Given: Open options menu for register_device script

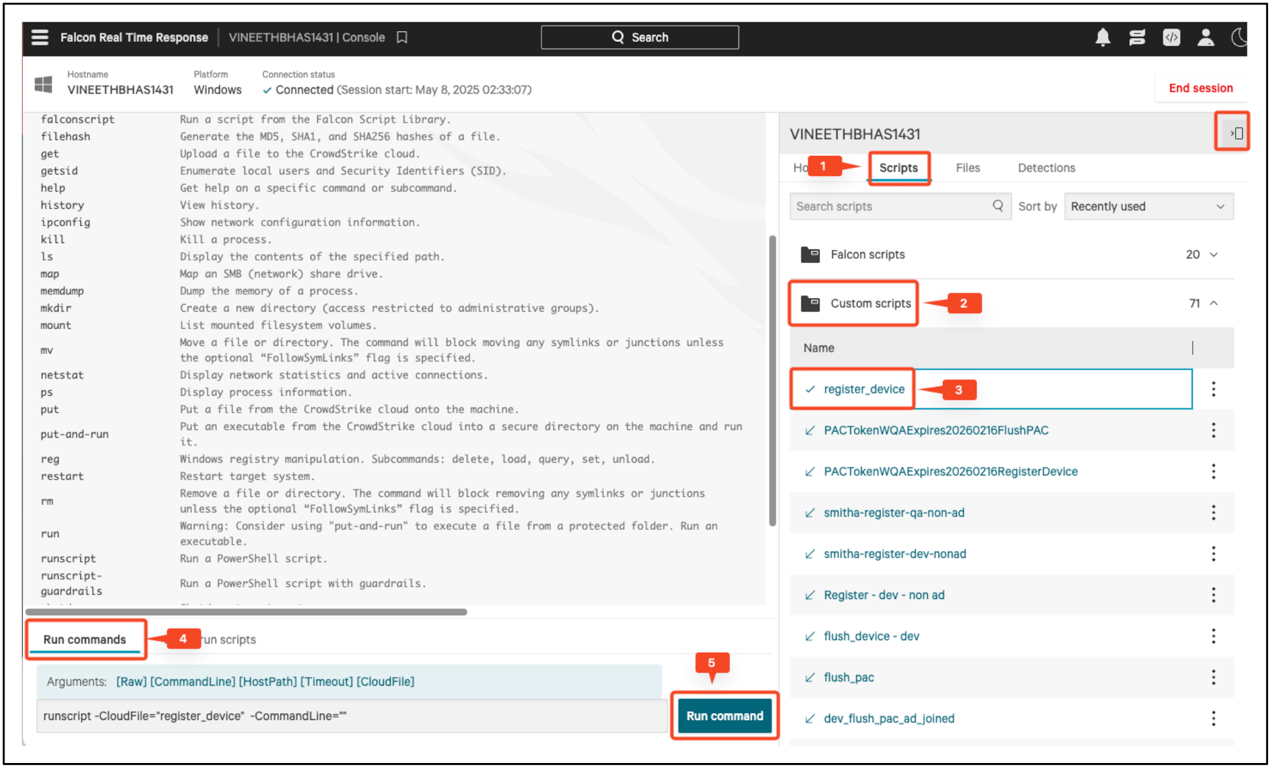Looking at the screenshot, I should (1214, 389).
